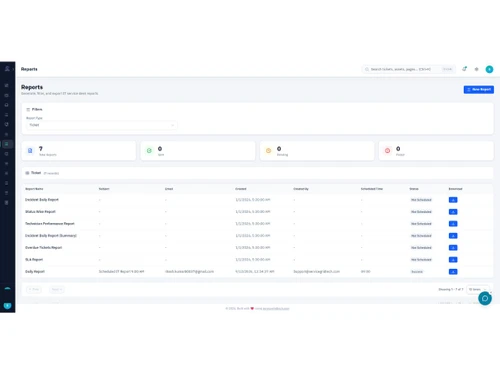Viewport: 500px width, 375px height.
Task: Download the Incident Daily Report (Summary)
Action: tap(453, 236)
